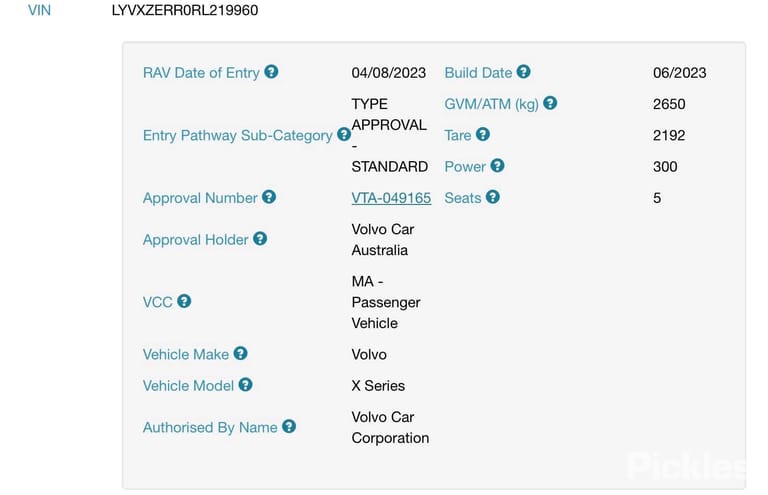
Task: Click the Tare question mark icon
Action: coord(483,134)
